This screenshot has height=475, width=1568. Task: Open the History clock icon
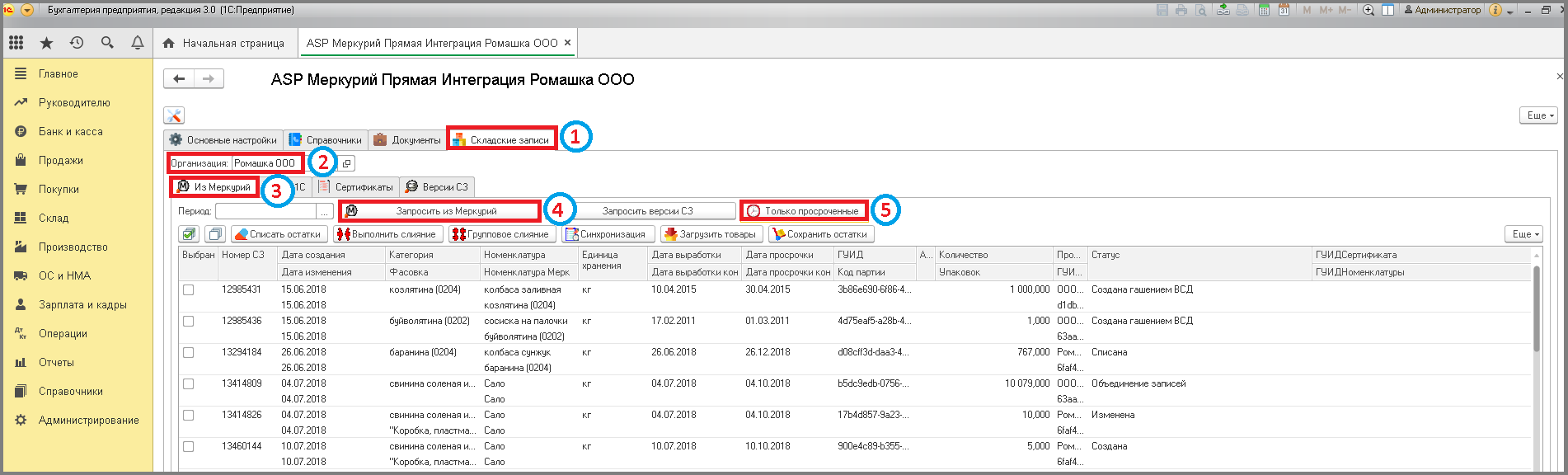[77, 43]
